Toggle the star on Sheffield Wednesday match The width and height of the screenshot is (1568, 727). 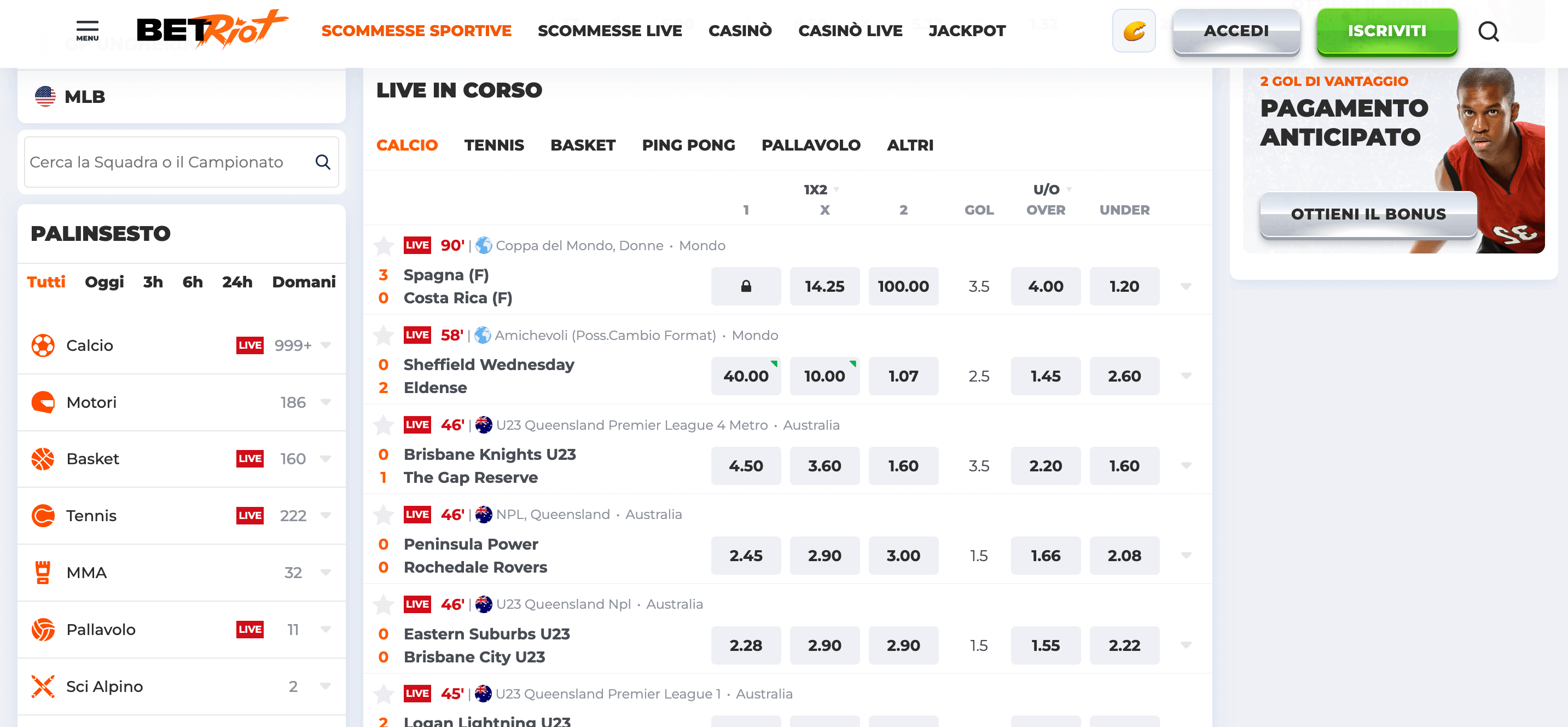click(384, 335)
